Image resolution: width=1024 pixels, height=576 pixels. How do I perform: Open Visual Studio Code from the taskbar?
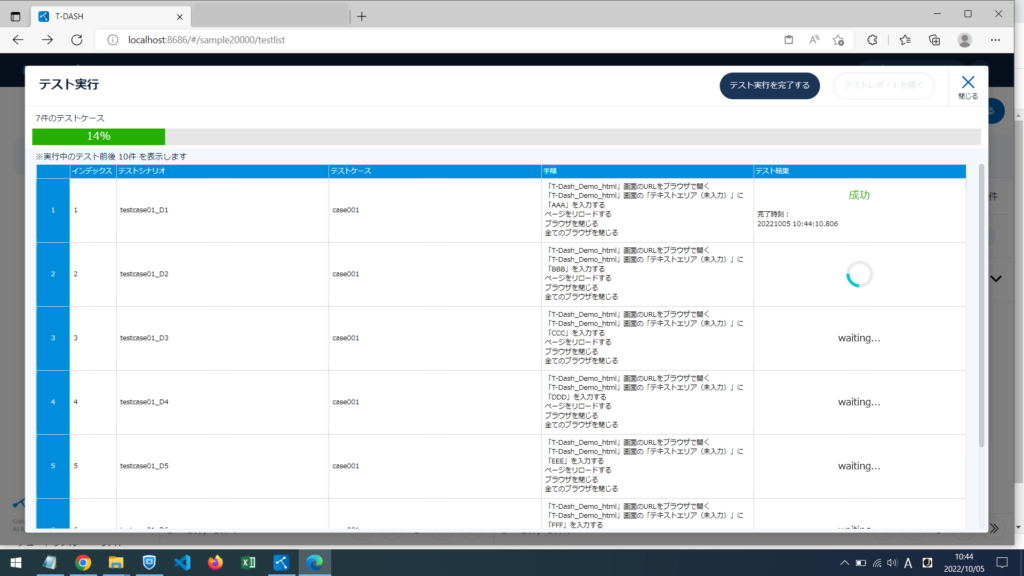(181, 562)
